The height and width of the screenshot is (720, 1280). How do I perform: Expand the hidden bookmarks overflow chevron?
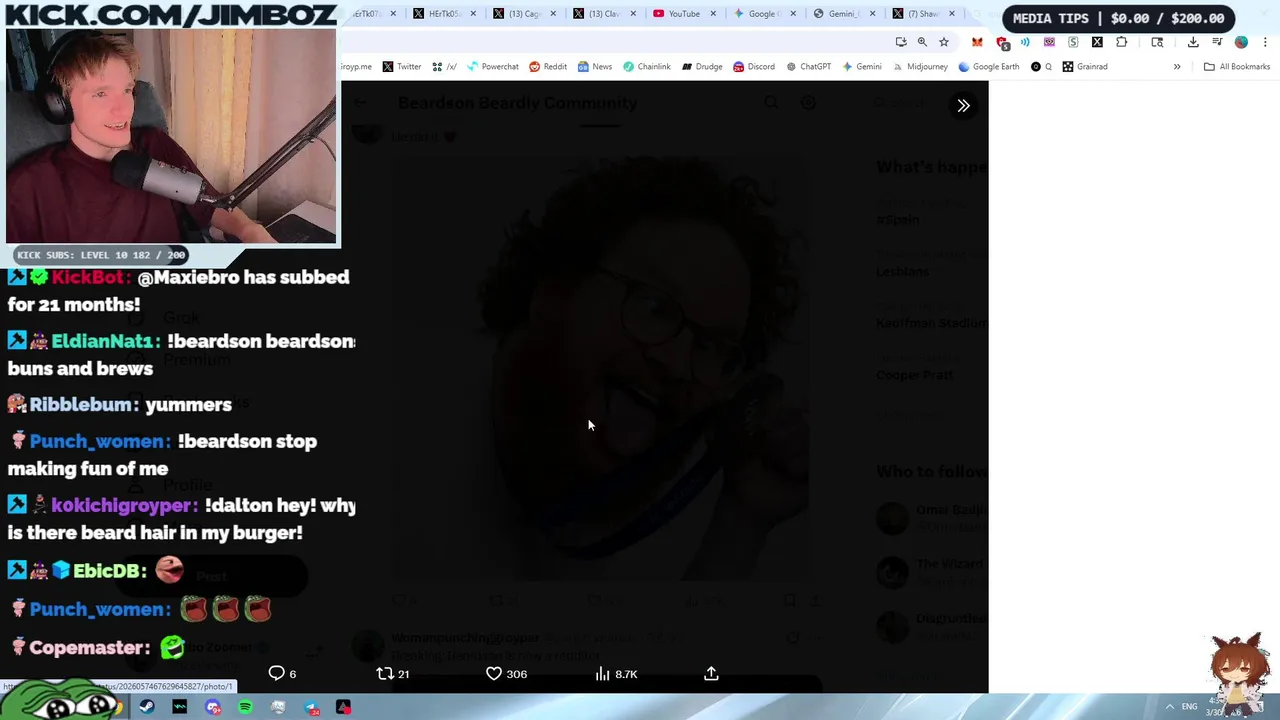tap(1177, 67)
